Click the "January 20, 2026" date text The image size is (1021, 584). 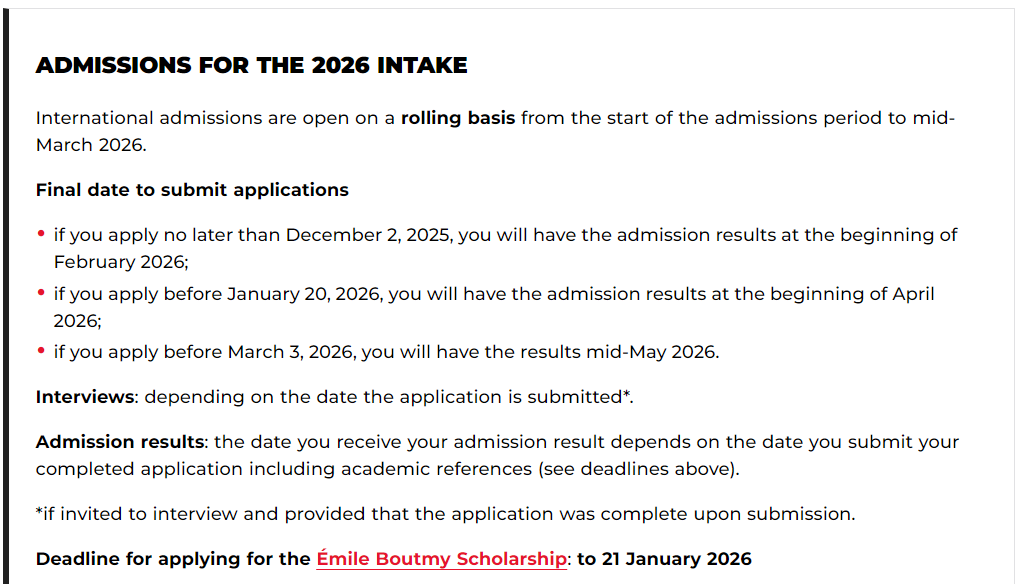[x=305, y=294]
